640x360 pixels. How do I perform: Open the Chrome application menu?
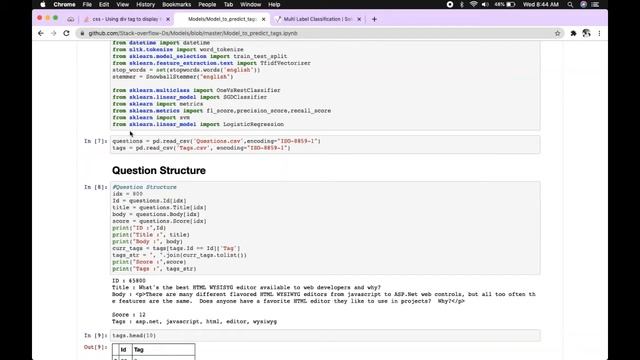[x=64, y=4]
